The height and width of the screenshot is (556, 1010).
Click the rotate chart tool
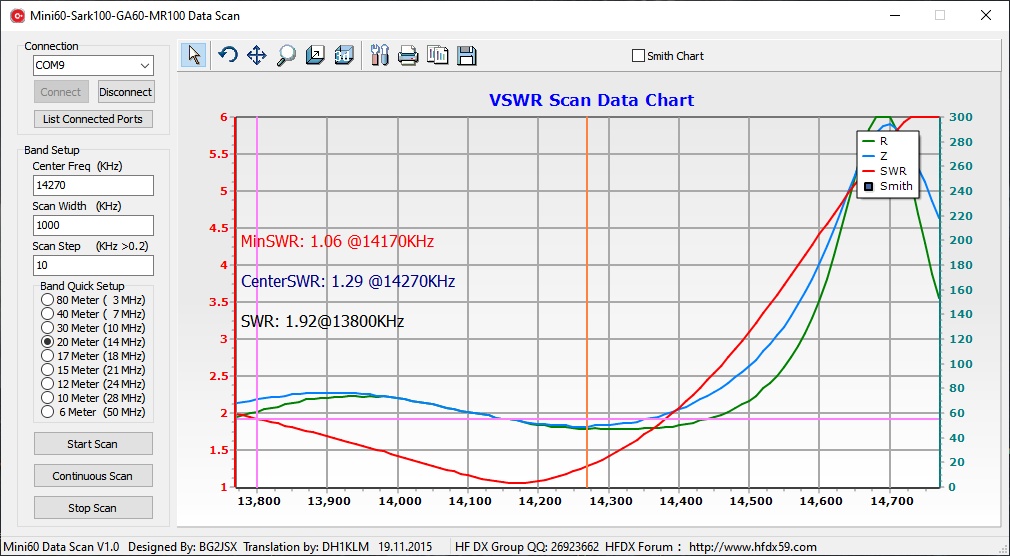point(227,55)
